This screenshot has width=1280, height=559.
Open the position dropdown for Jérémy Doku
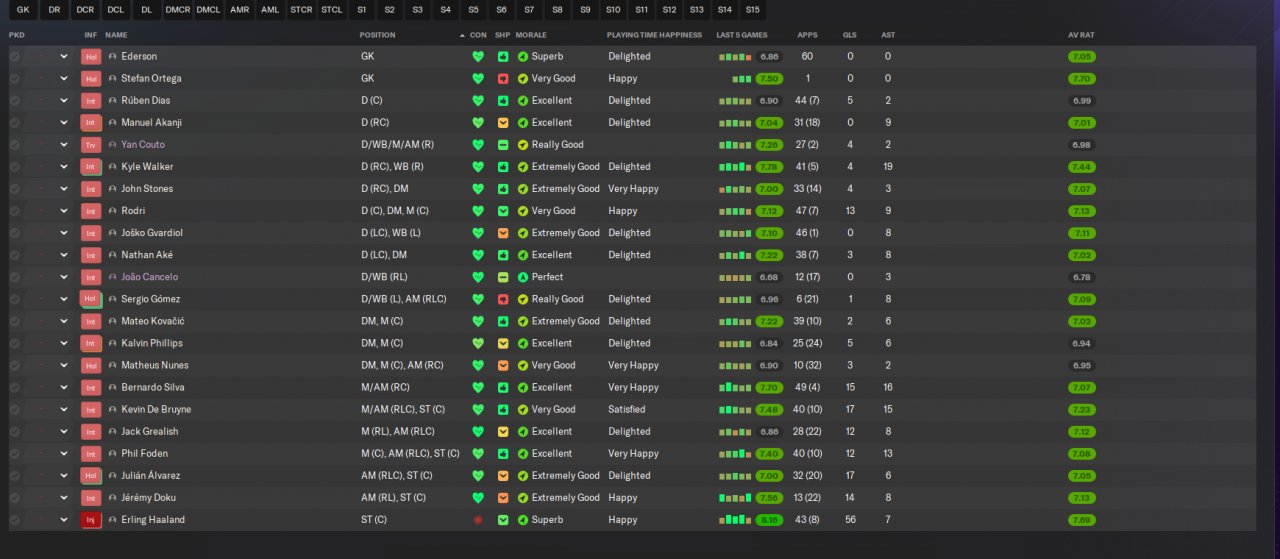coord(64,498)
